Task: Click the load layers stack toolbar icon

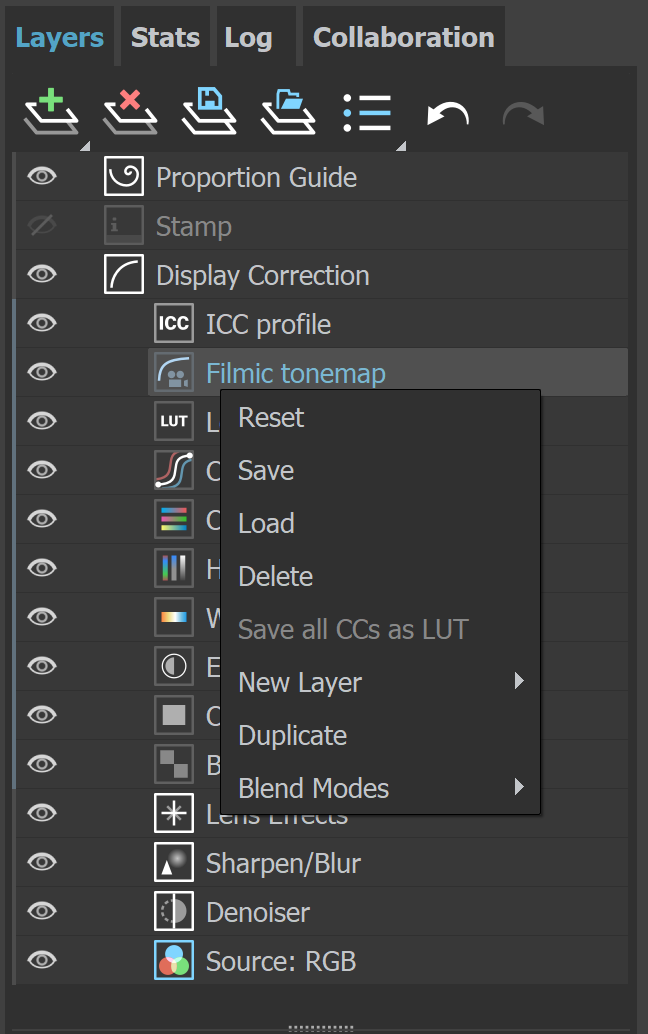Action: click(287, 111)
